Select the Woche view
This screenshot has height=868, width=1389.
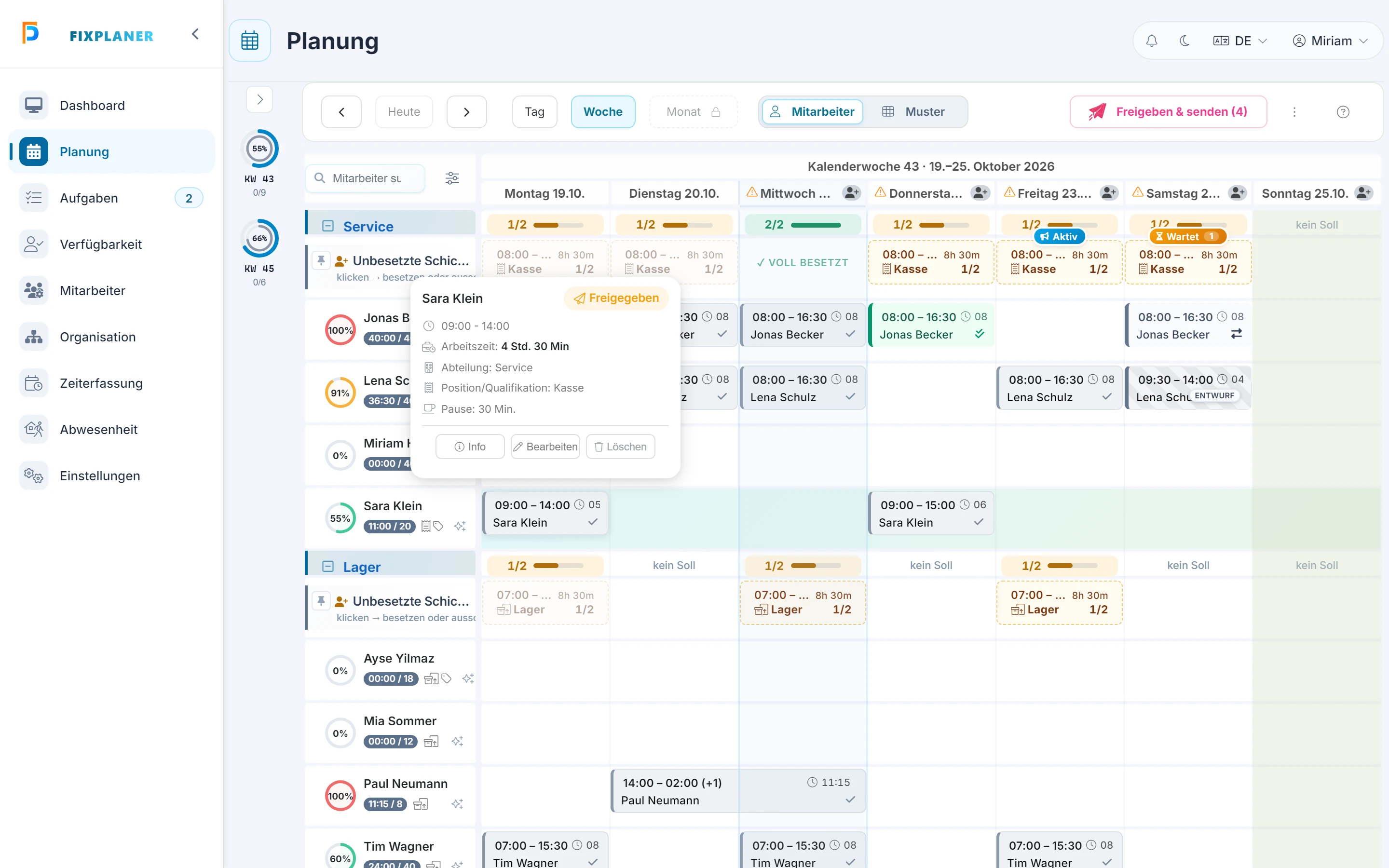pos(603,112)
